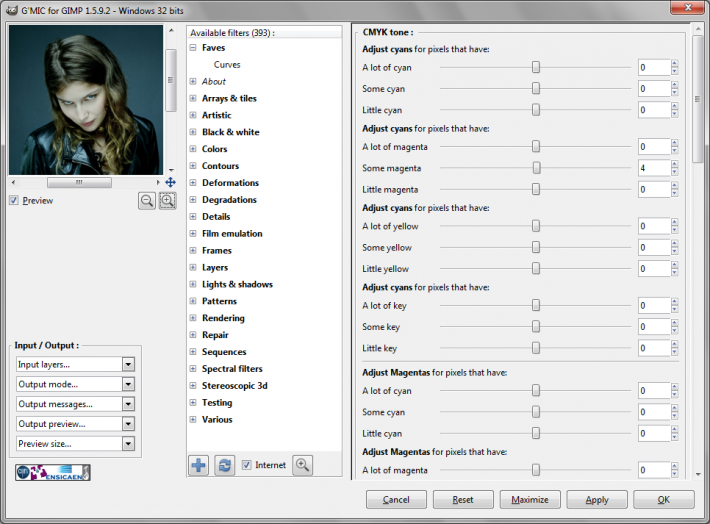Click the search filters magnifier icon
710x524 pixels.
click(x=302, y=465)
